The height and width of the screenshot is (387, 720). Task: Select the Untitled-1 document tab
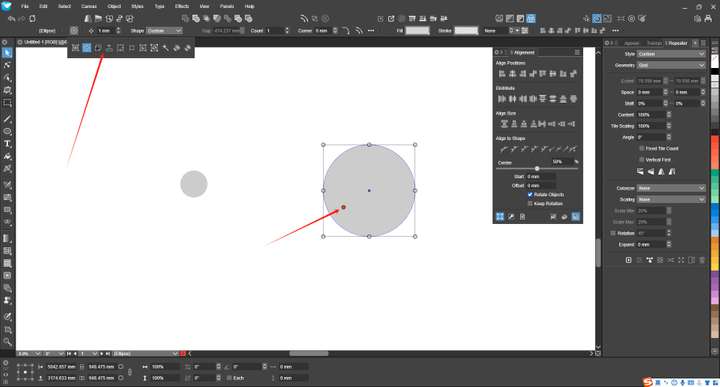point(42,42)
